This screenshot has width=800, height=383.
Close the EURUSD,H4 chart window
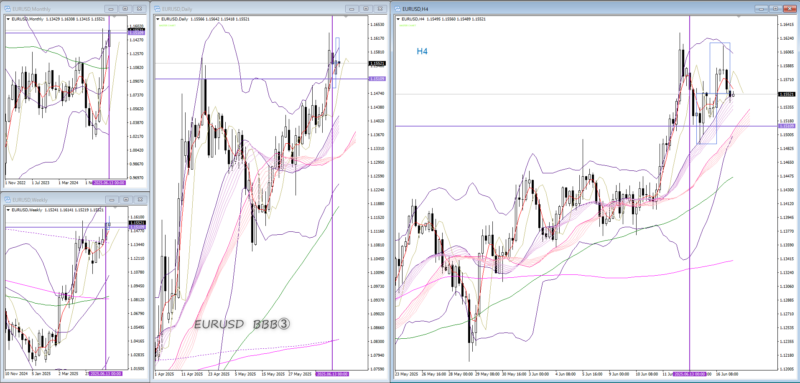[x=789, y=9]
